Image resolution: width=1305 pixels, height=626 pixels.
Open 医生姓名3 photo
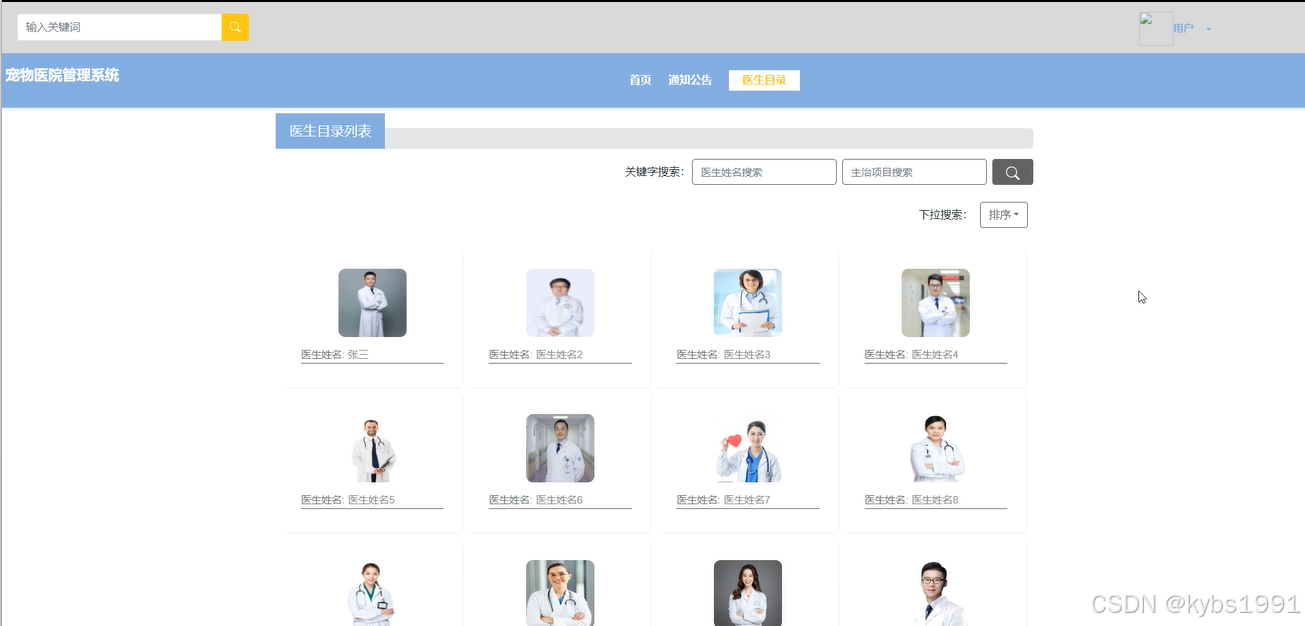pyautogui.click(x=748, y=303)
